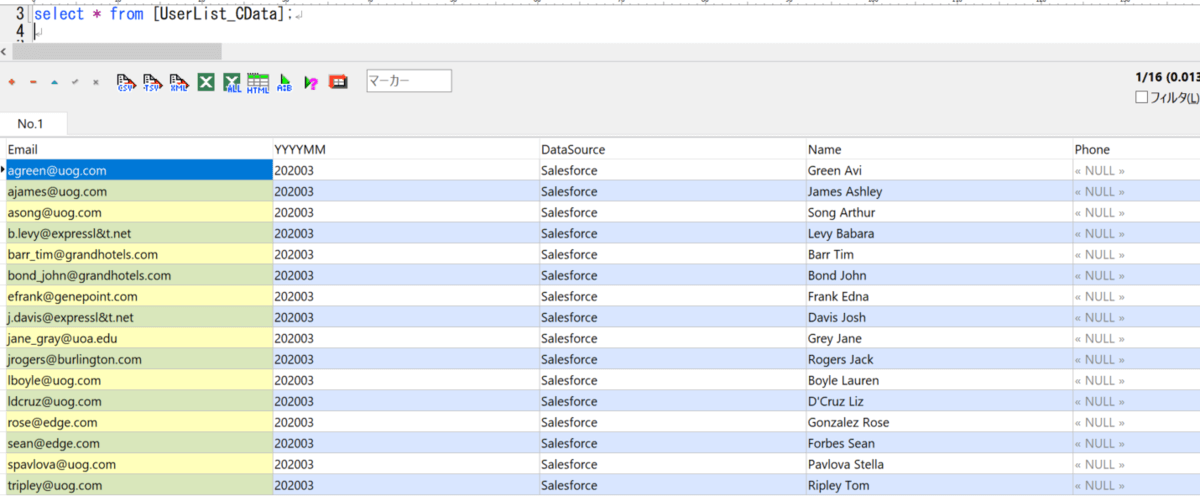
Task: Enable the フィルタ checkbox
Action: click(x=1142, y=98)
